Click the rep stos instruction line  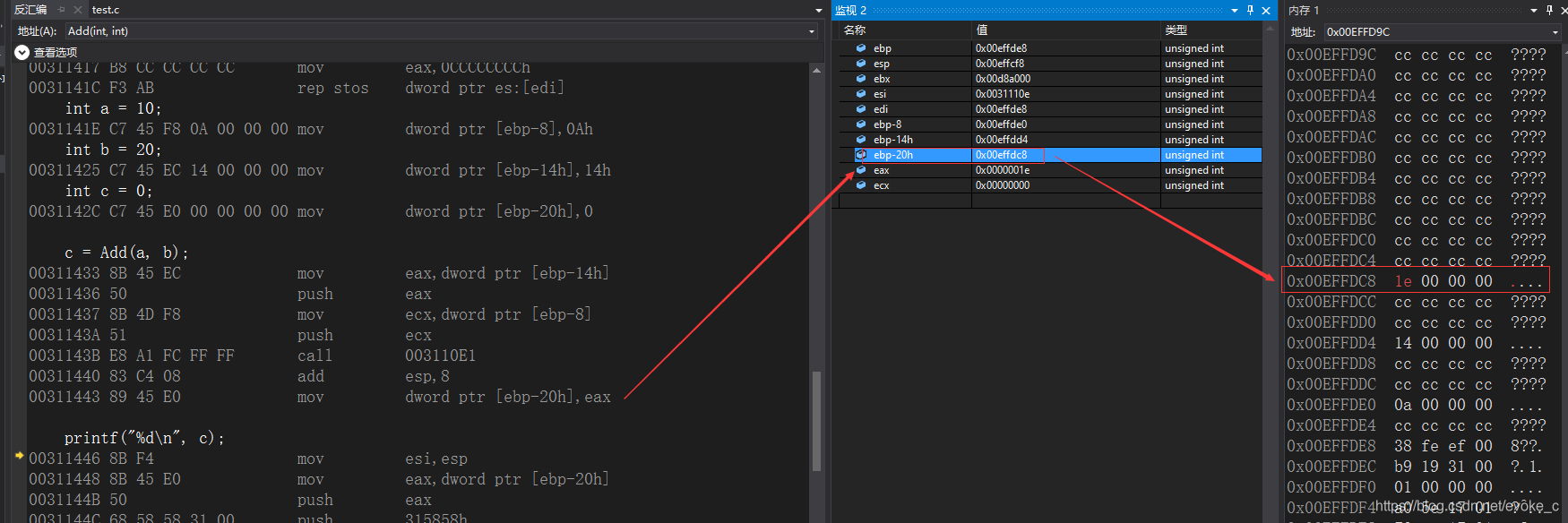(x=297, y=88)
